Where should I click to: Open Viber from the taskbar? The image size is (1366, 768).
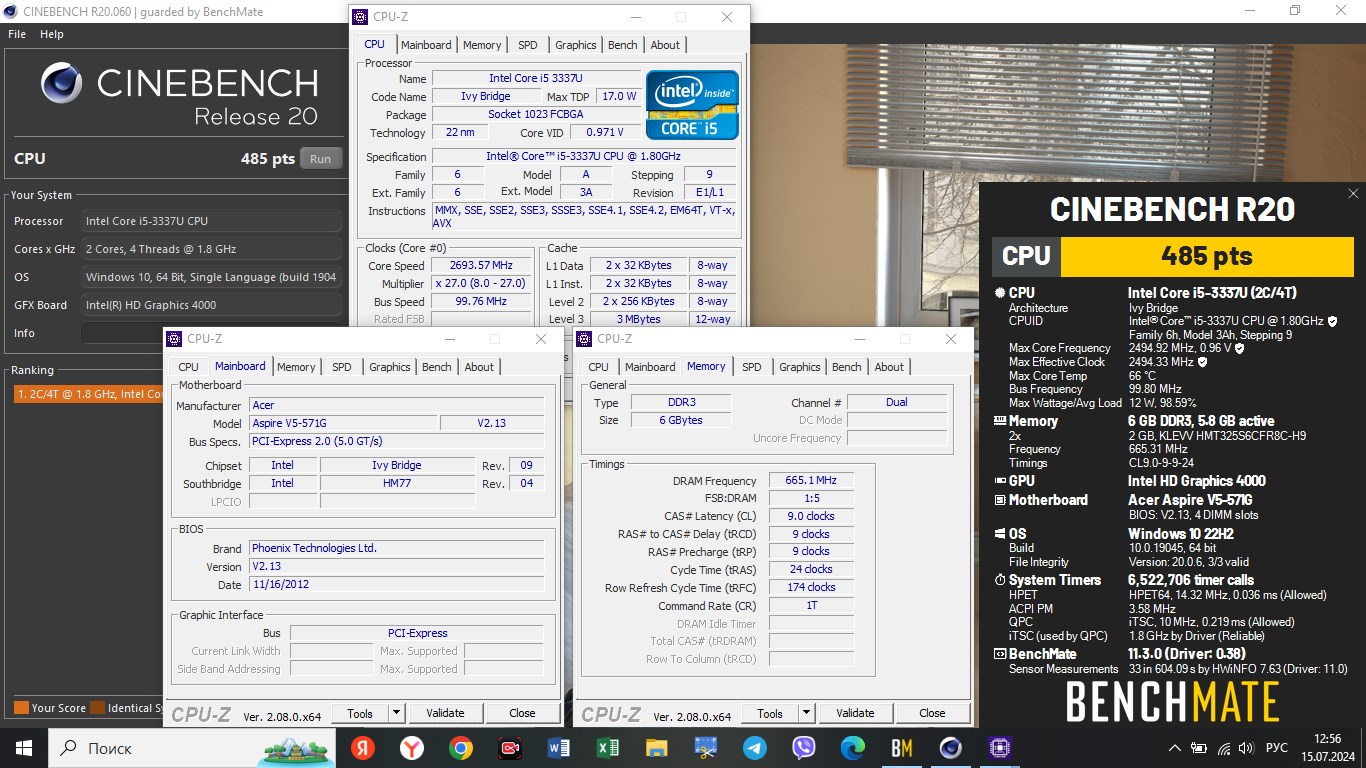coord(803,747)
